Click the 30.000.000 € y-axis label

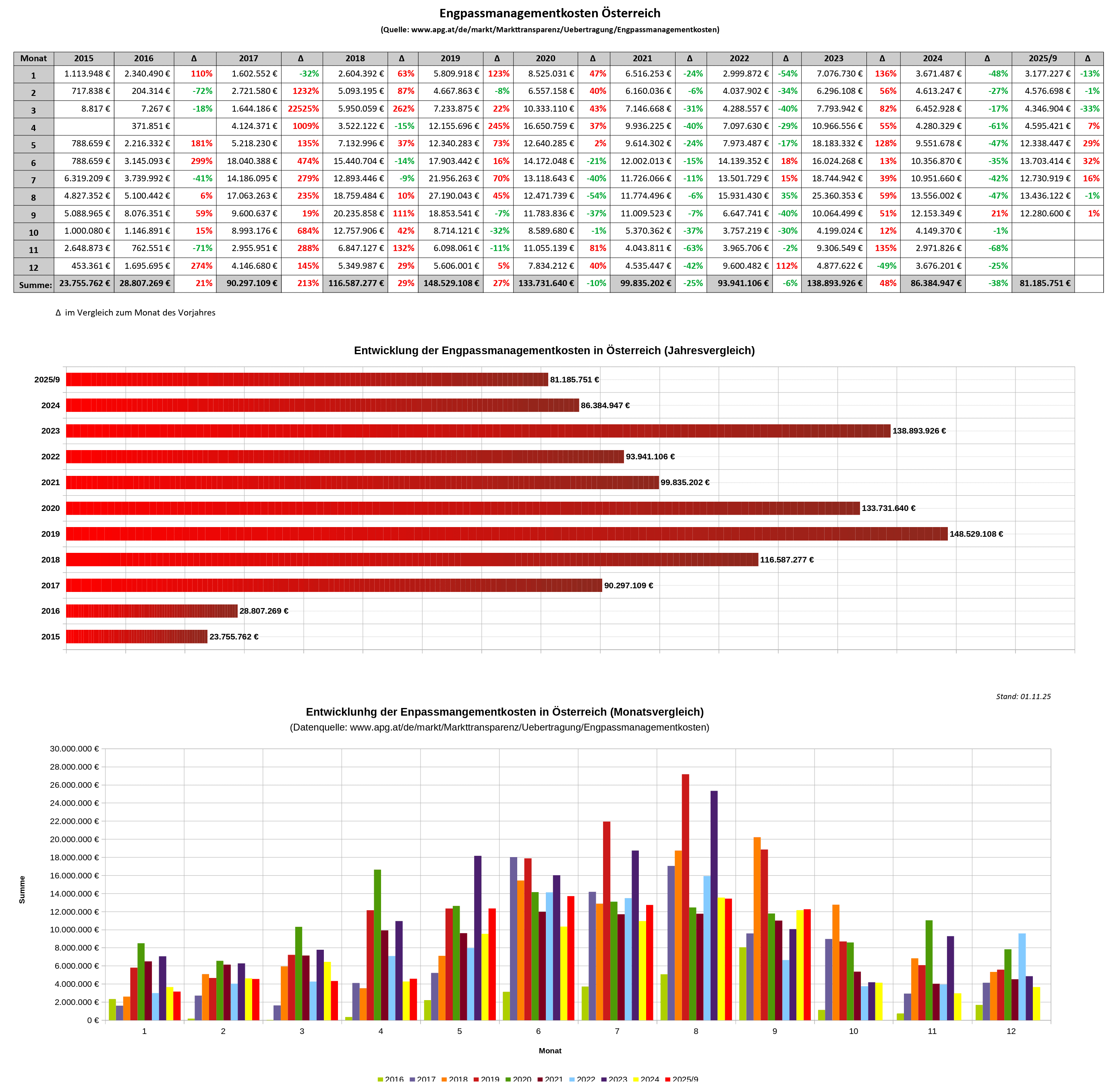pos(74,748)
